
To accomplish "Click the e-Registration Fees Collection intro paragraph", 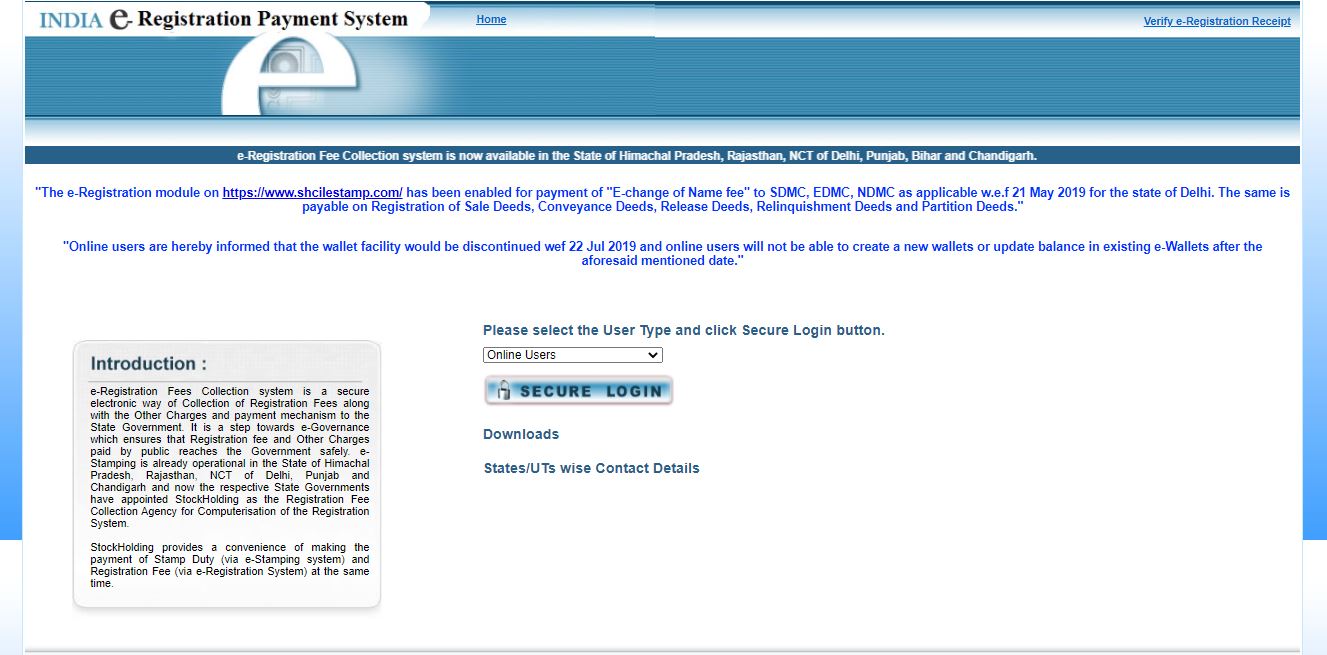I will [x=229, y=457].
